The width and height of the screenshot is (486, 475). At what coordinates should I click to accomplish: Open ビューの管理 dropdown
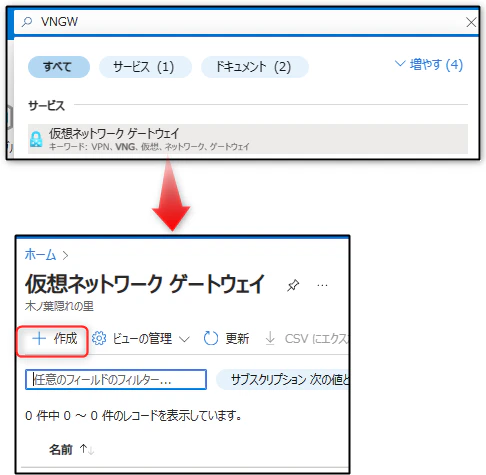coord(141,339)
